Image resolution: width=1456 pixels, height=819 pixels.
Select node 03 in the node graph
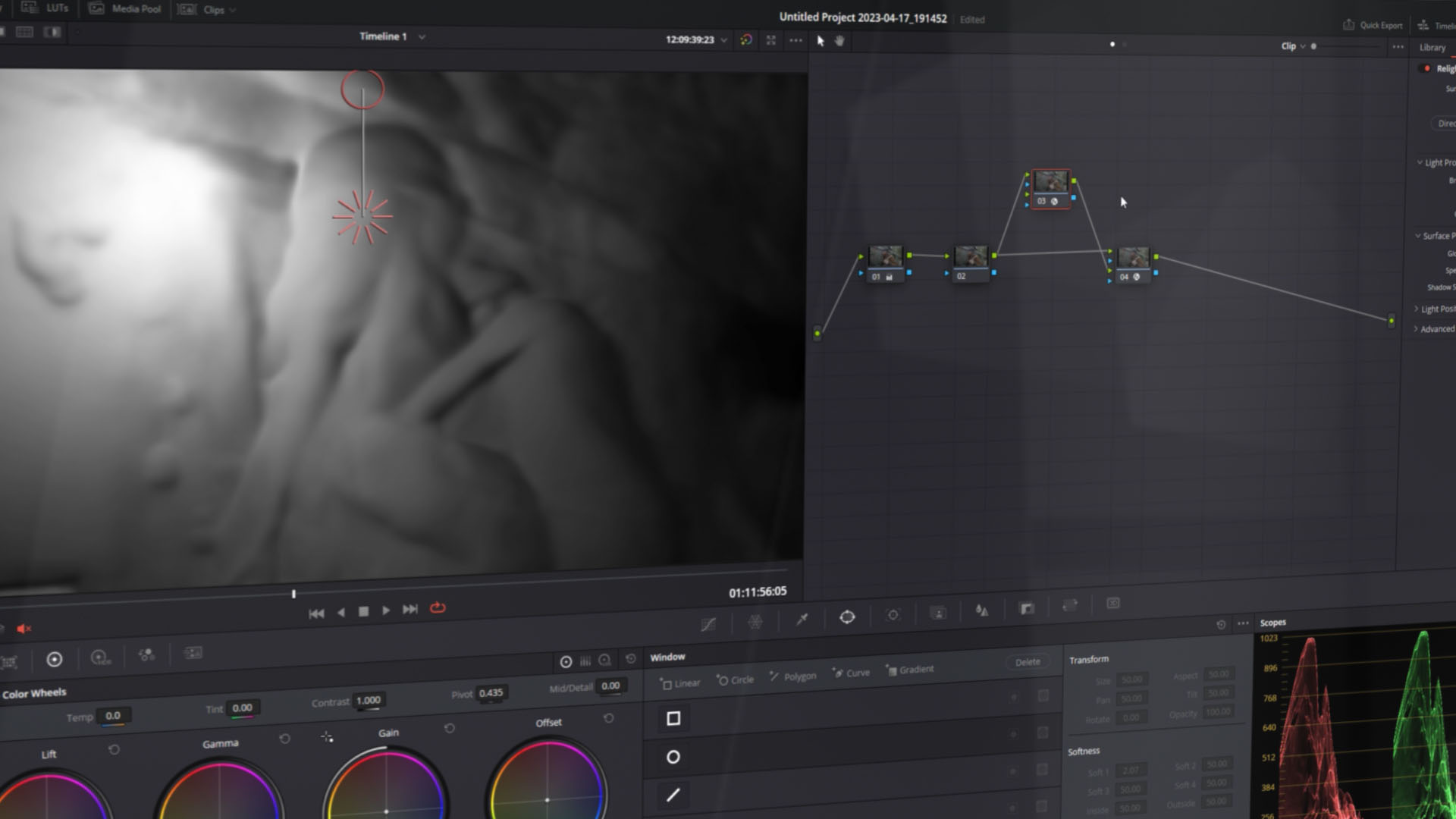click(1051, 189)
